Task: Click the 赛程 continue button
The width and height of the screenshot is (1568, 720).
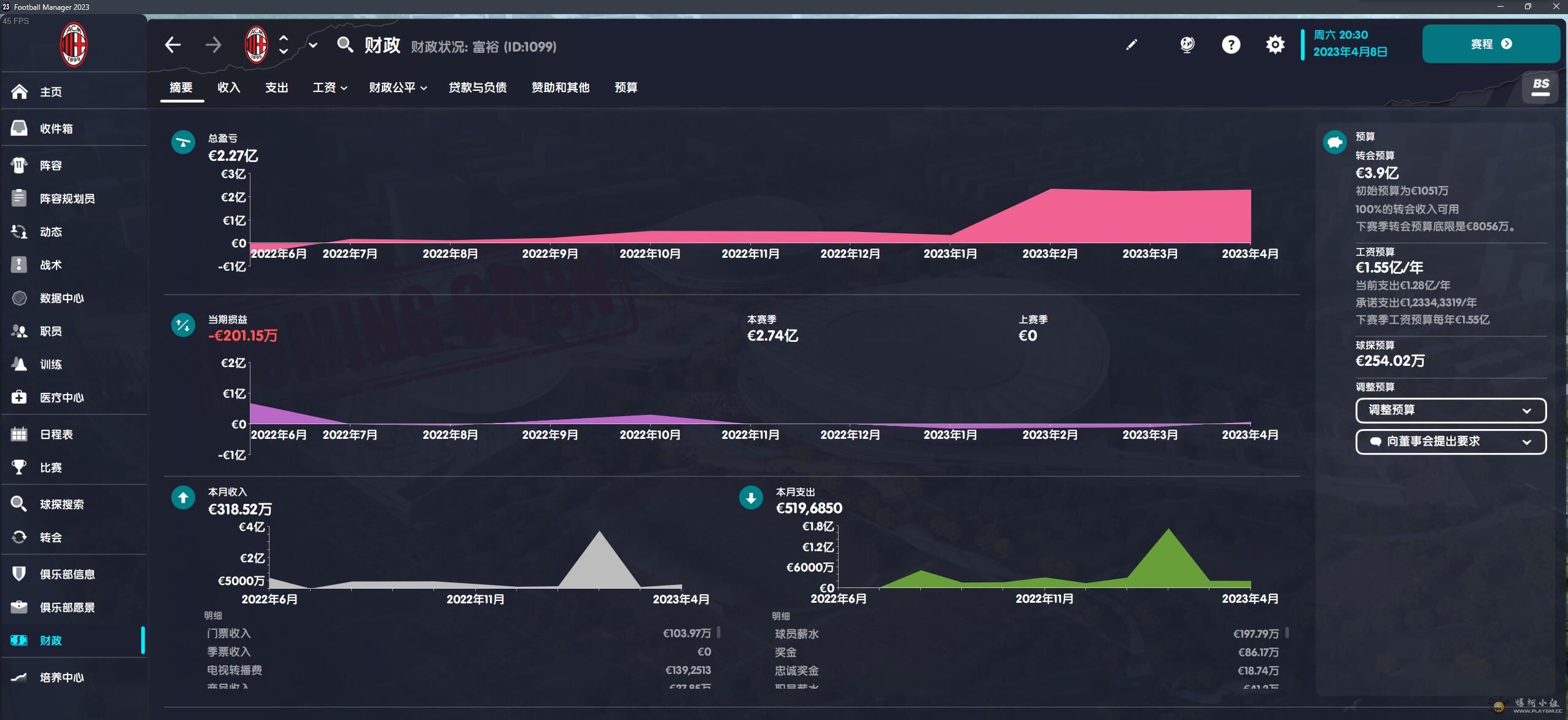Action: 1491,44
